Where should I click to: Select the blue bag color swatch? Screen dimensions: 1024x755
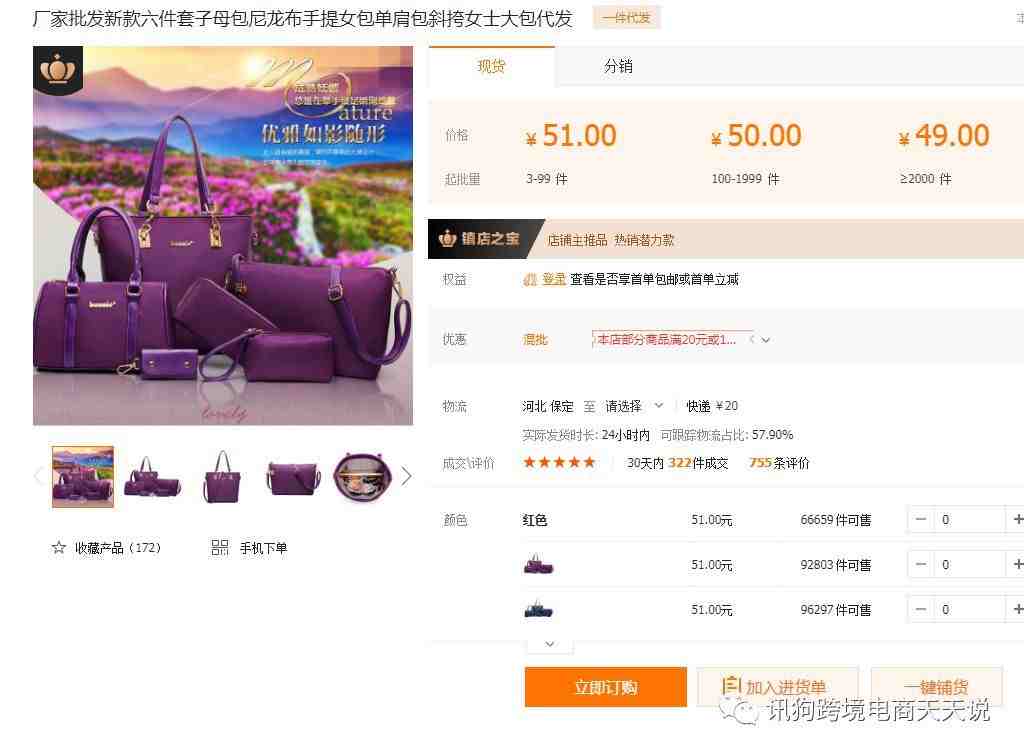[538, 609]
